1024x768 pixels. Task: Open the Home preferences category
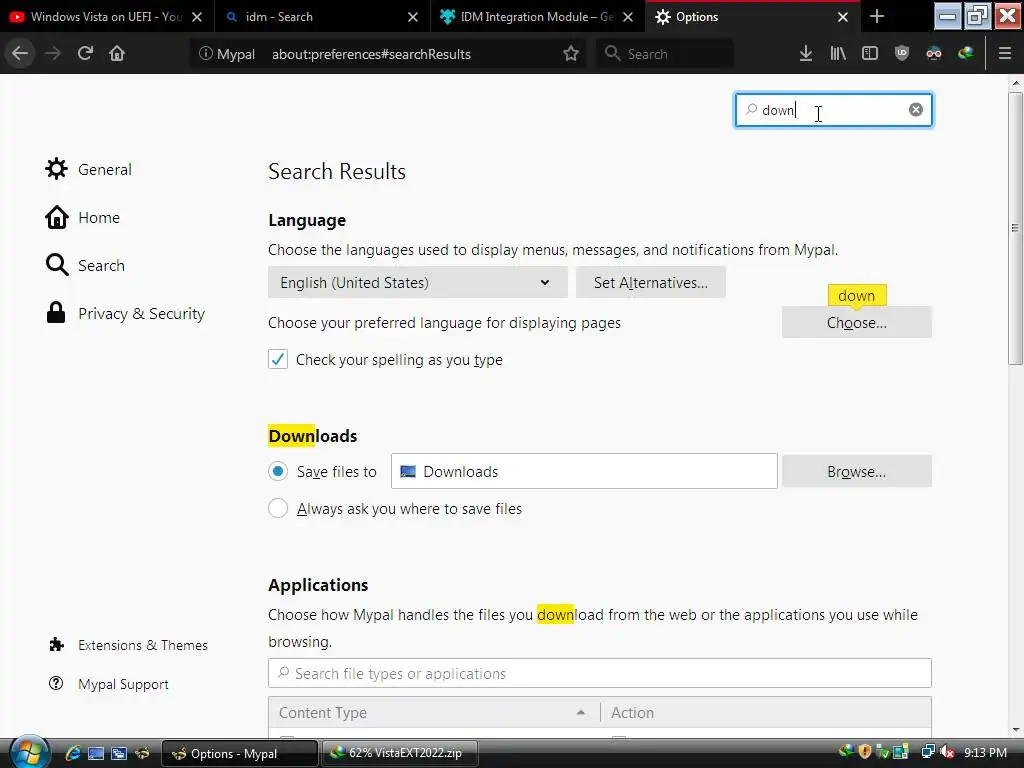(x=82, y=217)
